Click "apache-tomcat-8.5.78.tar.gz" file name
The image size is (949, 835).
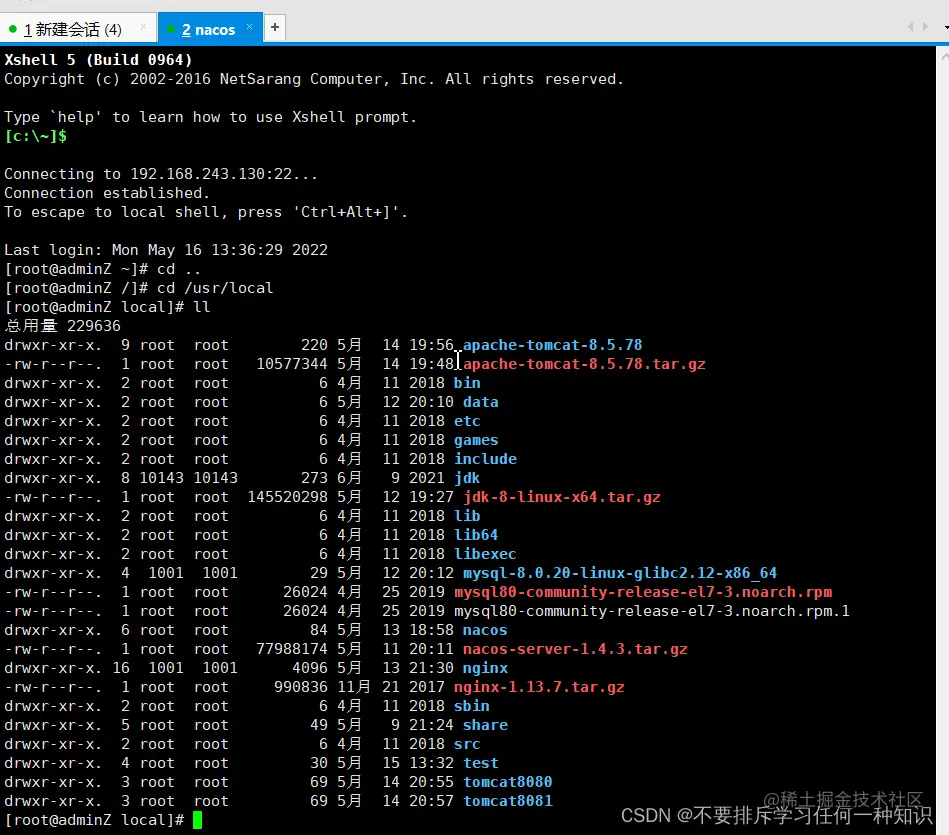[584, 364]
